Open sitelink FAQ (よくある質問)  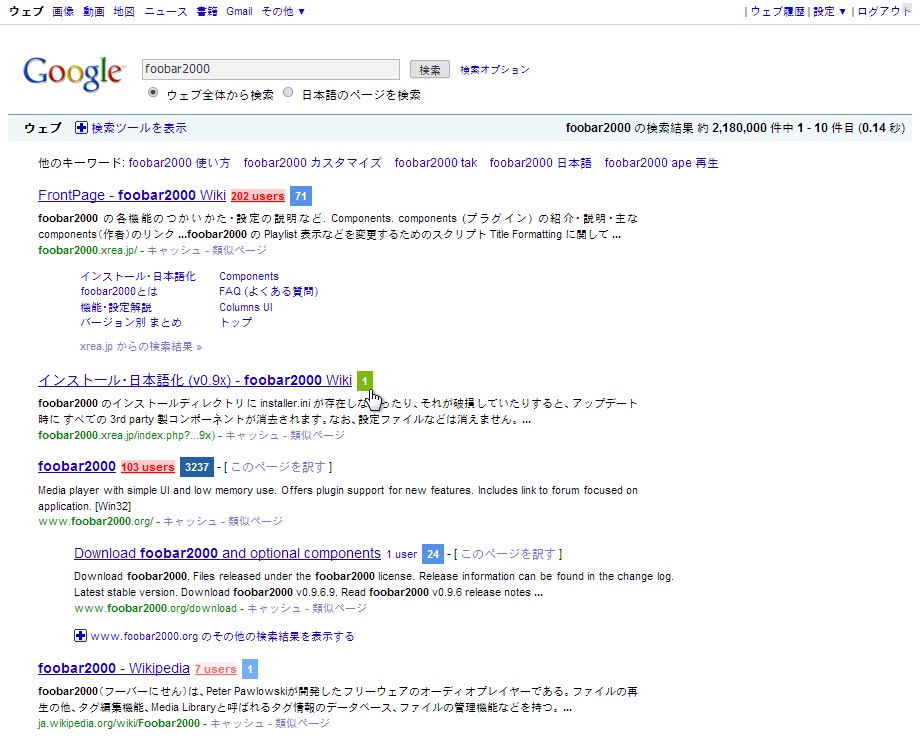coord(269,292)
